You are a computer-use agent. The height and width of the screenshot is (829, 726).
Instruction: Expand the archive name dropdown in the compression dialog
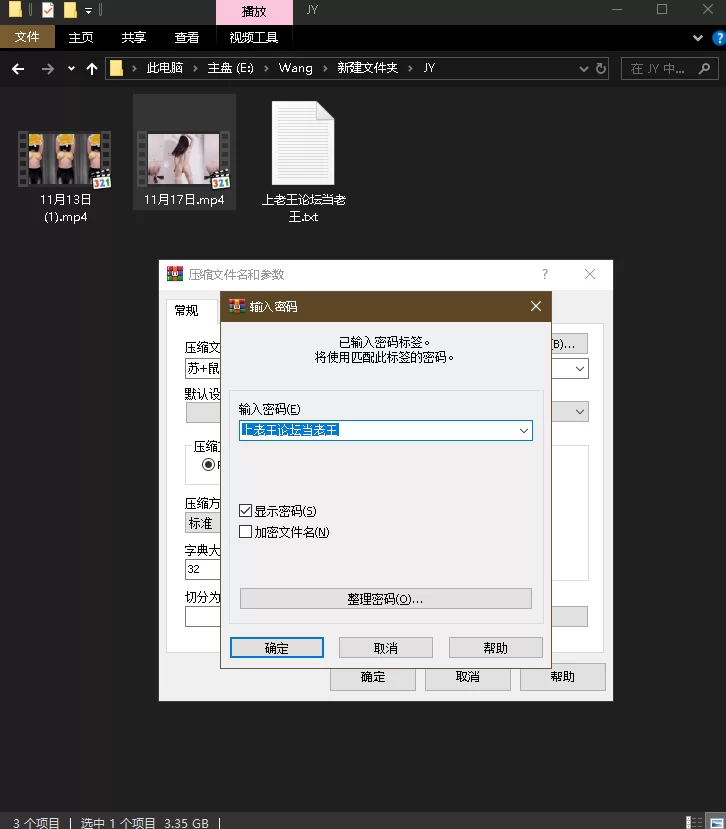[x=580, y=368]
